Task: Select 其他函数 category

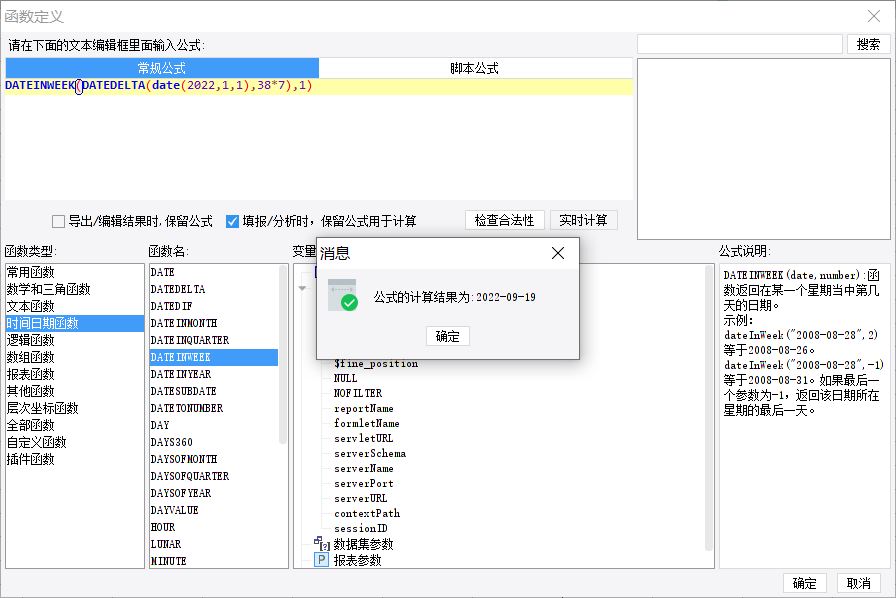Action: 74,392
